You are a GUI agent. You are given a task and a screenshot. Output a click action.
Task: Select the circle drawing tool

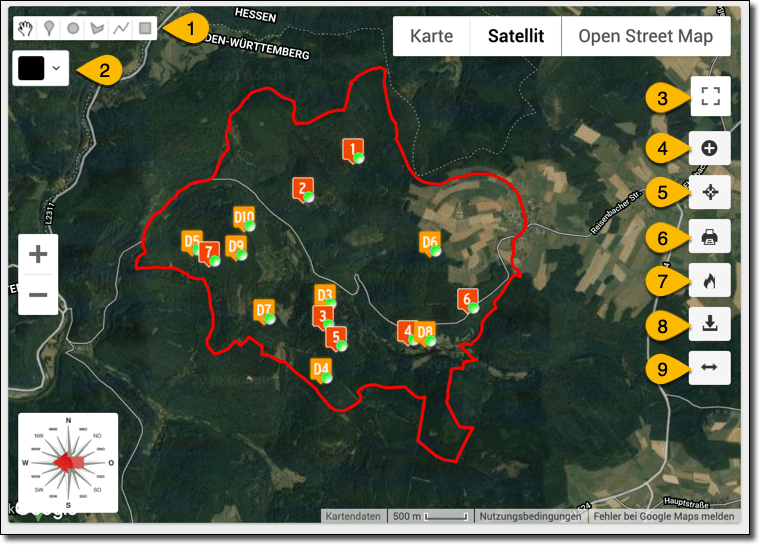[x=73, y=29]
